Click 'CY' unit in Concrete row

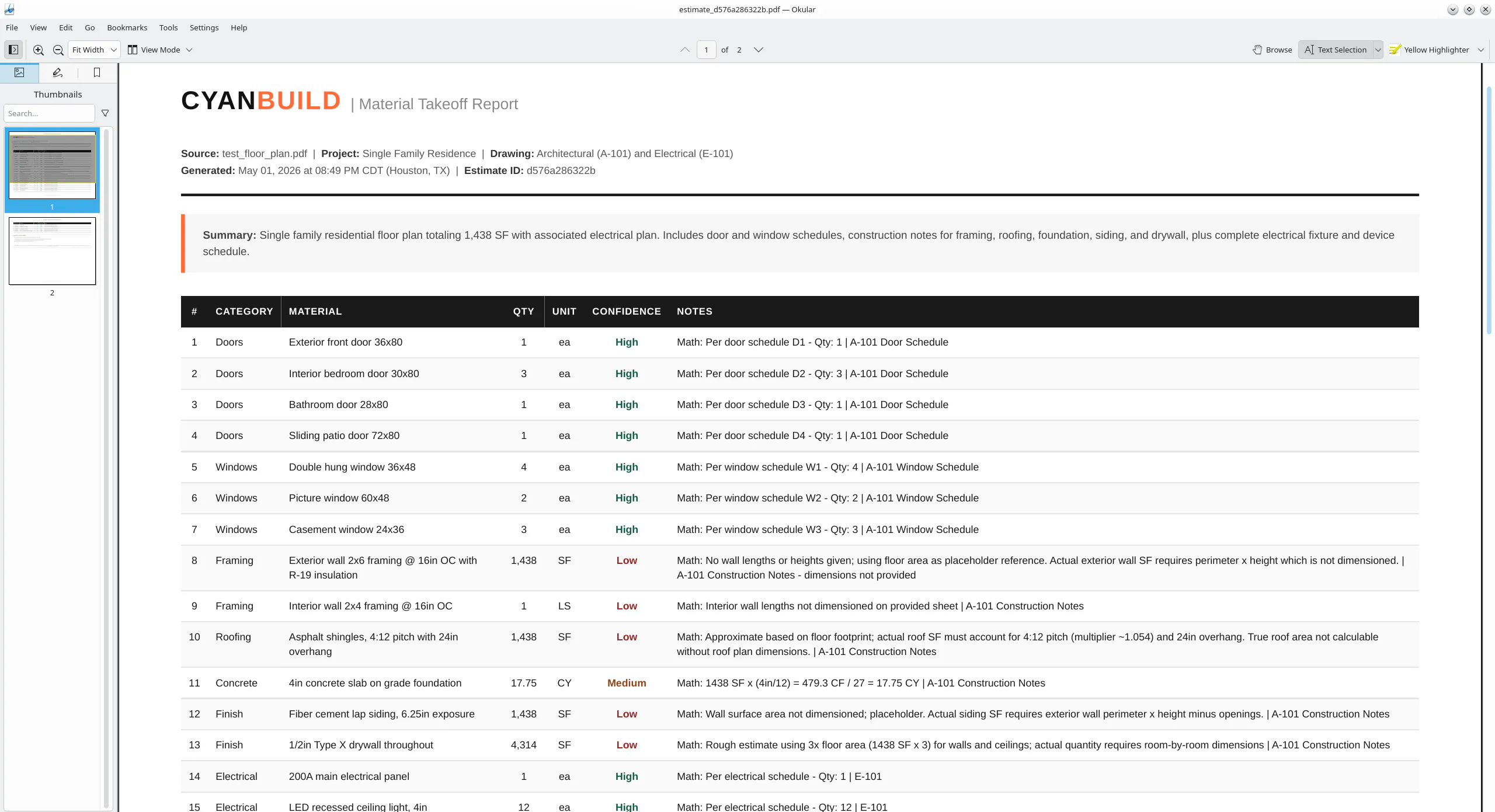coord(564,683)
